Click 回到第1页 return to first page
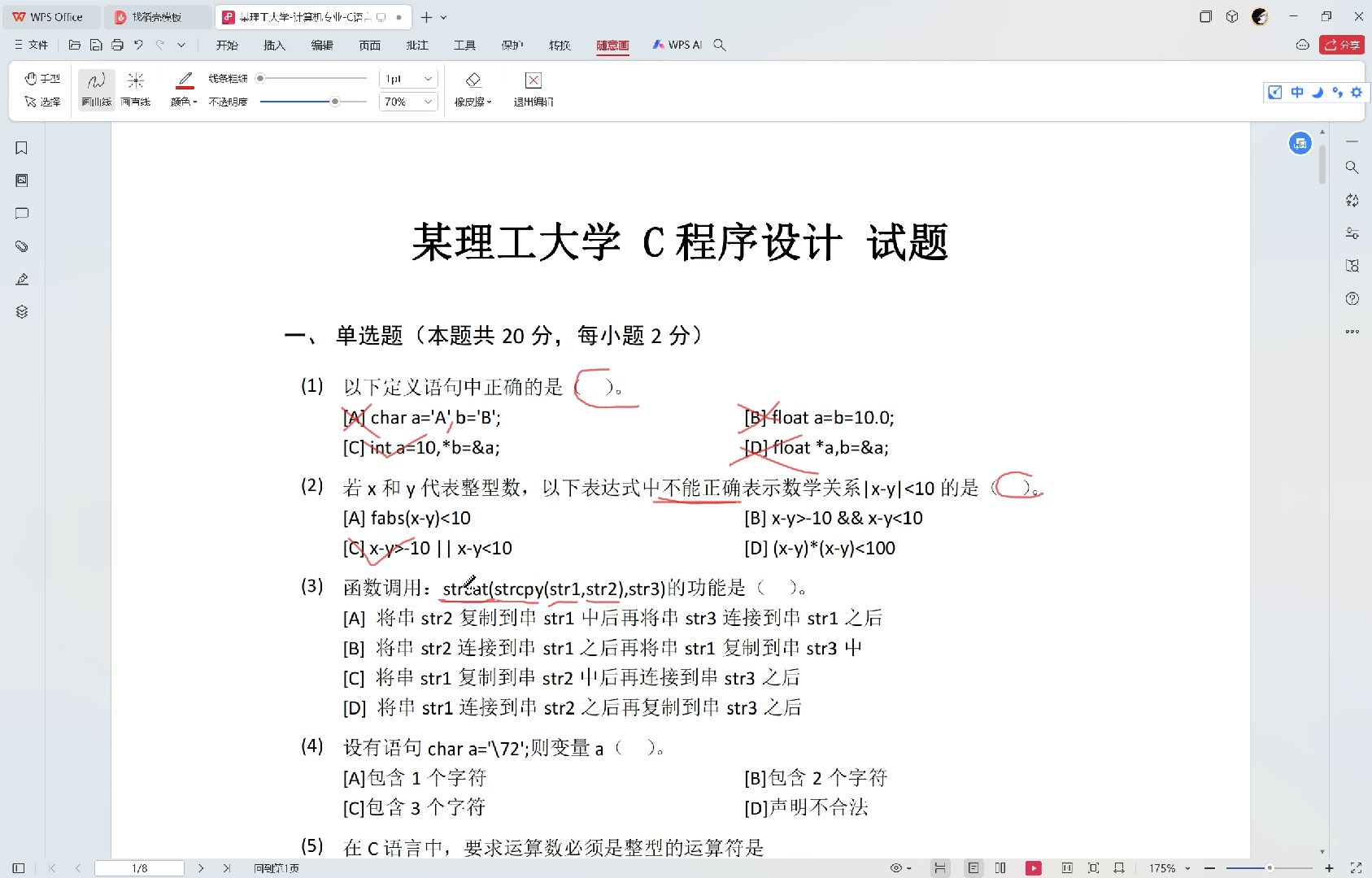The width and height of the screenshot is (1372, 878). (276, 868)
